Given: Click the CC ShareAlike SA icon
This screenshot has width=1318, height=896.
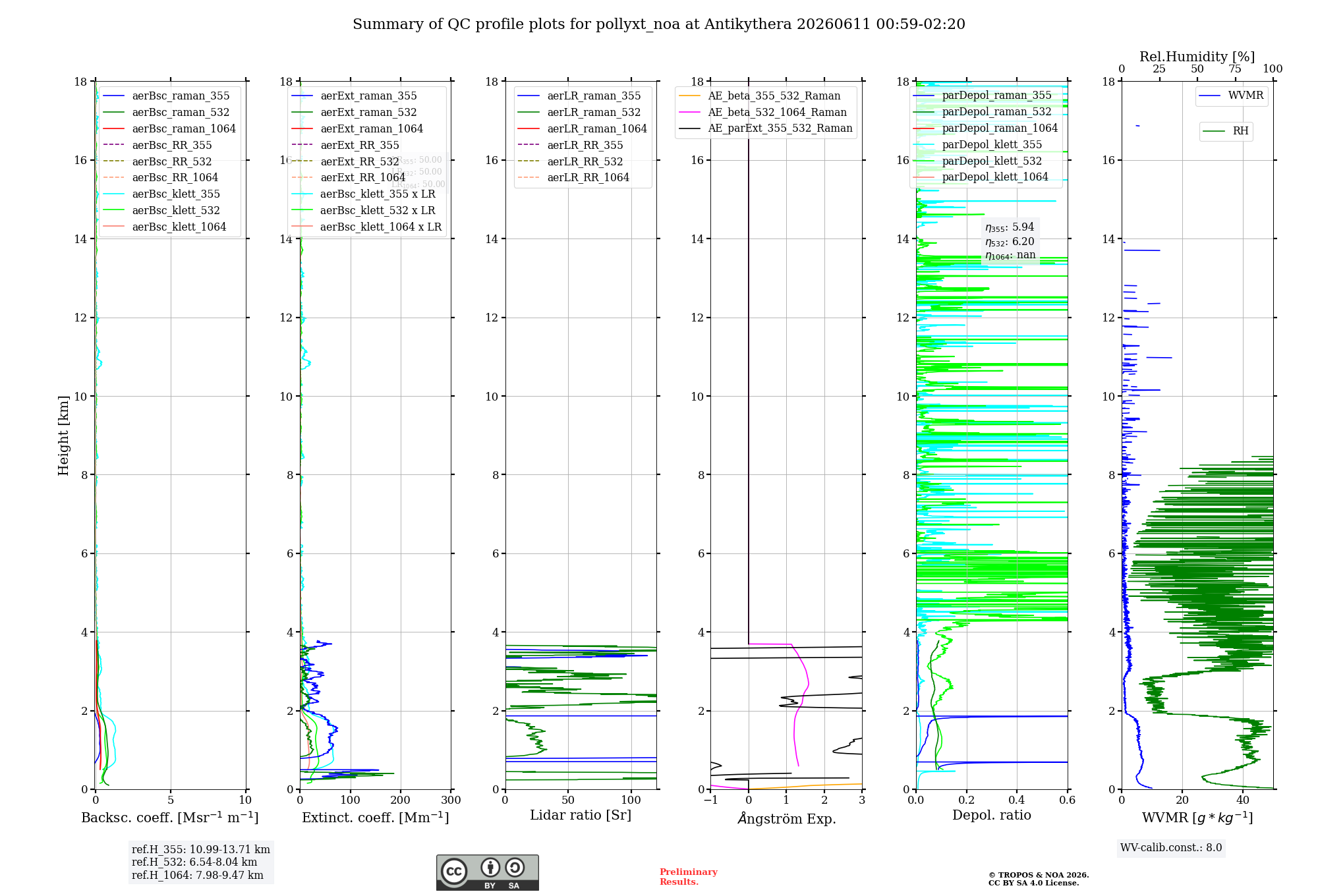Looking at the screenshot, I should (x=515, y=867).
